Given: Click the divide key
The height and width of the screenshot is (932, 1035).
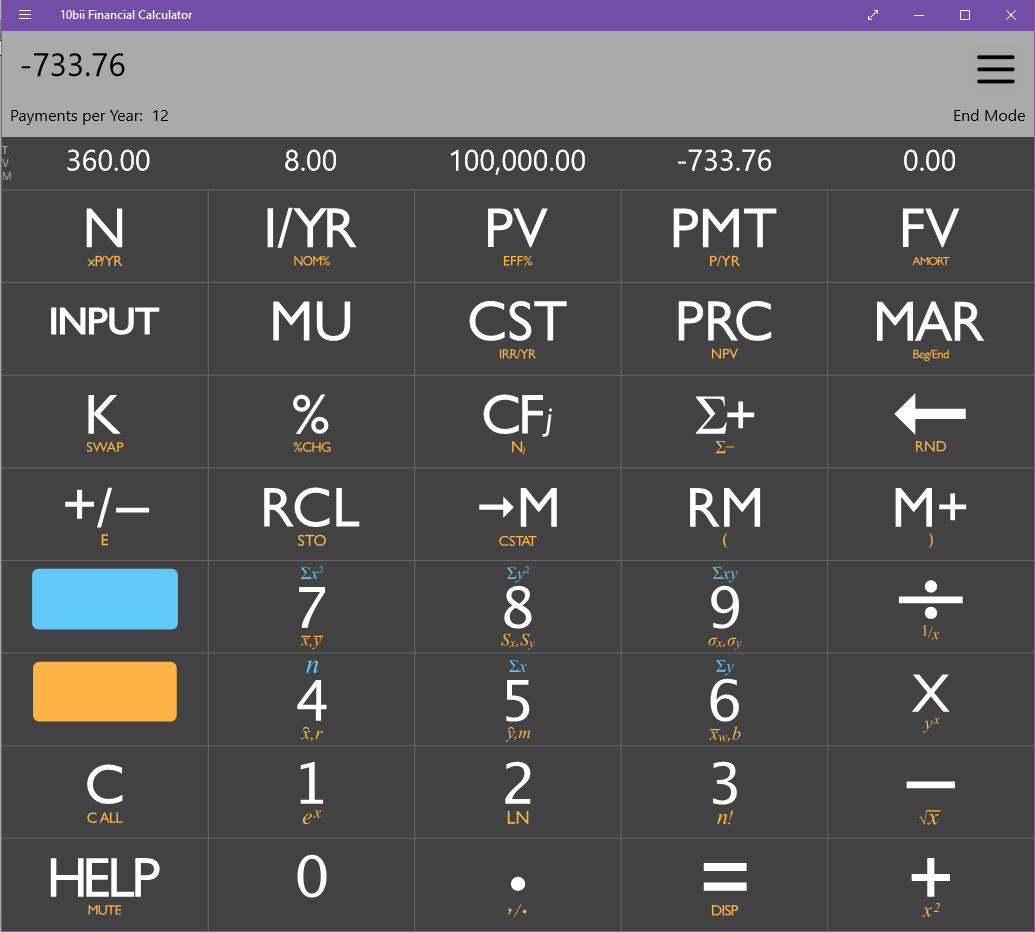Looking at the screenshot, I should coord(931,607).
